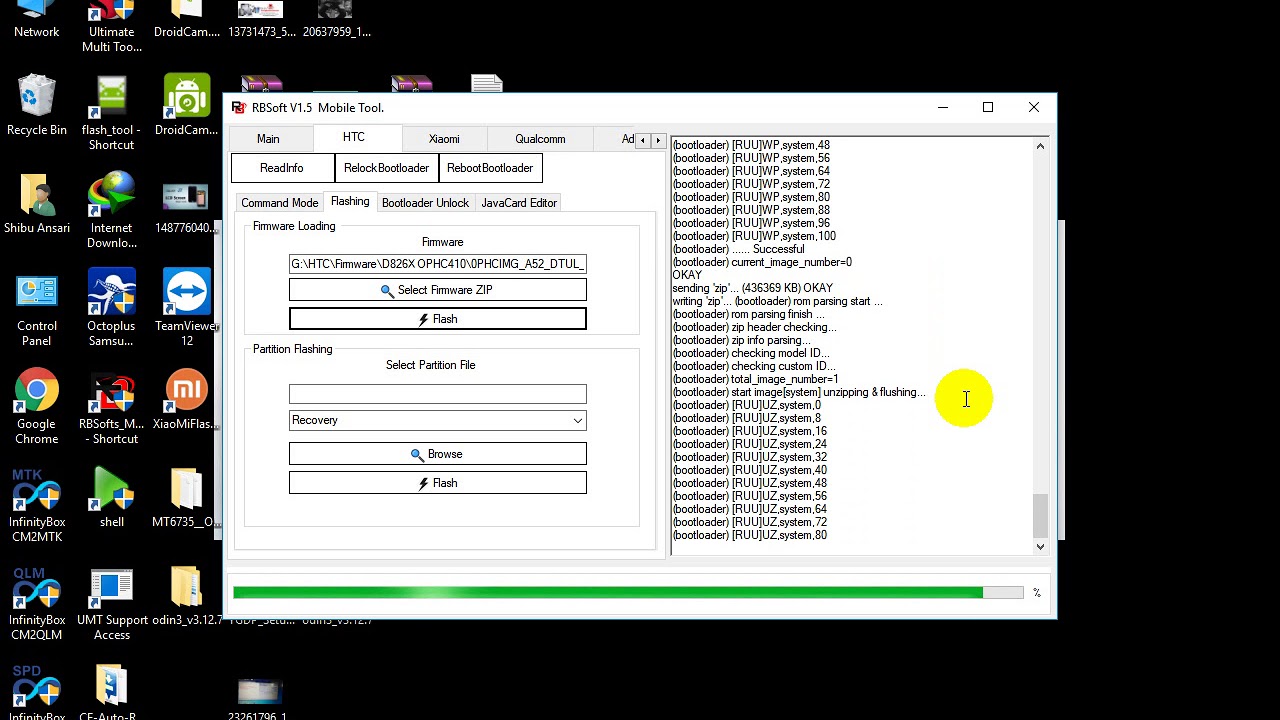Screen dimensions: 1280x720
Task: Click the Select Partition File input field
Action: click(x=438, y=394)
